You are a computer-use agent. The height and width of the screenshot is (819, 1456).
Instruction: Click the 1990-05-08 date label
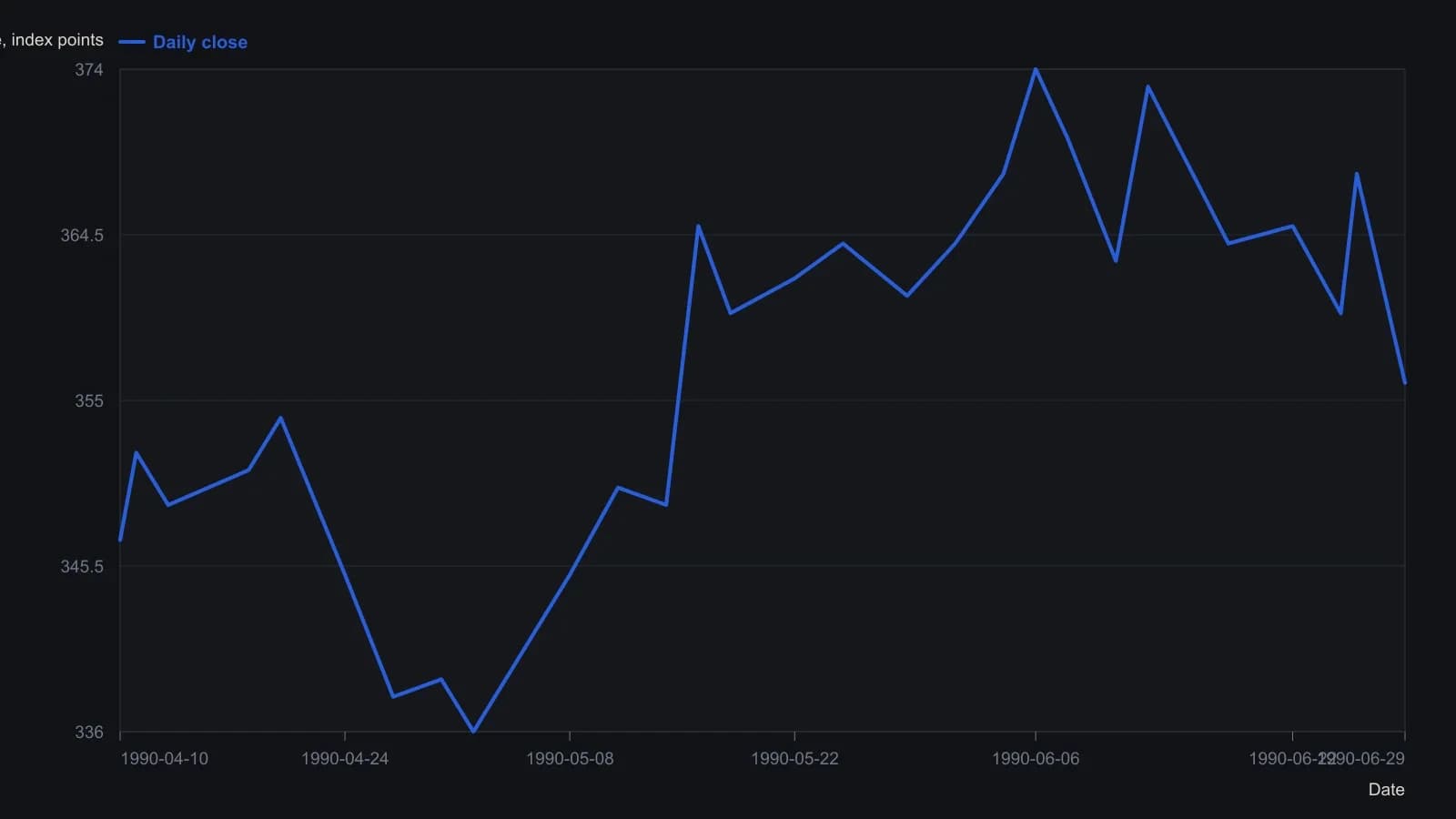pos(570,759)
